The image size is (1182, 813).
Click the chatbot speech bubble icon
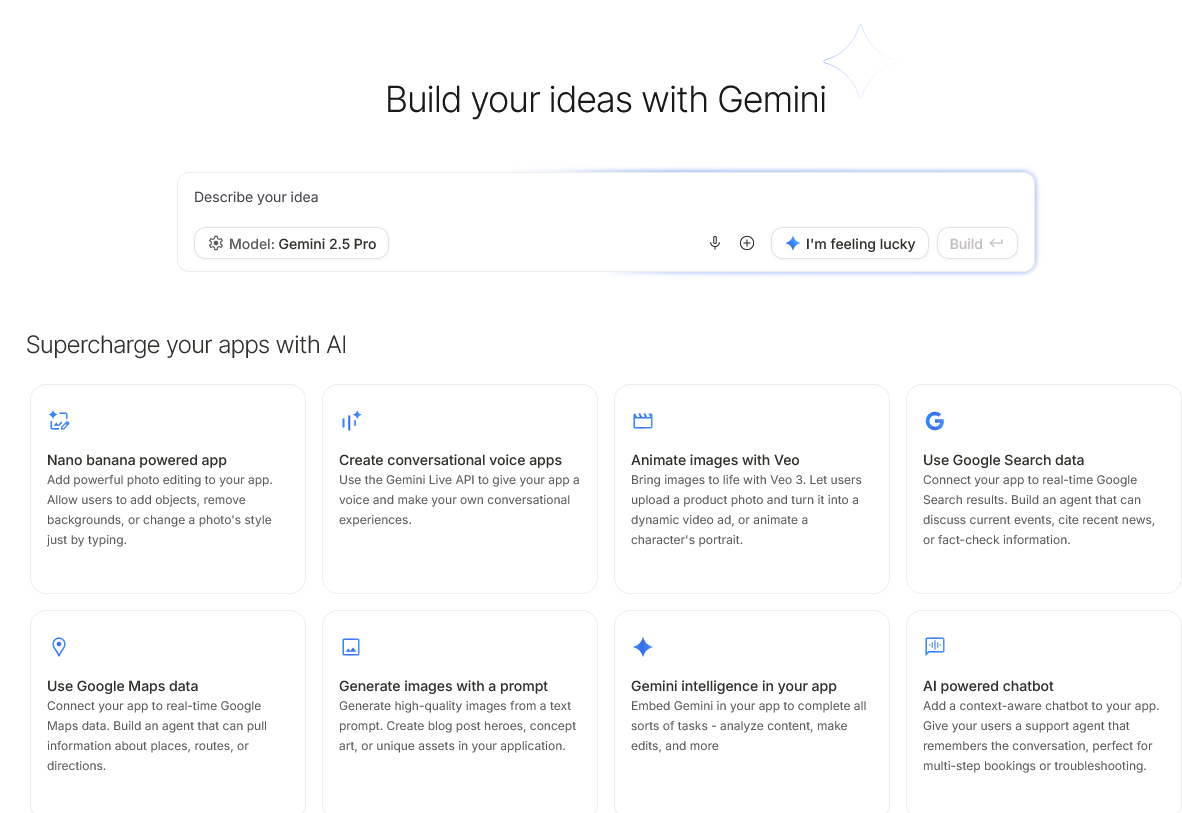[935, 647]
